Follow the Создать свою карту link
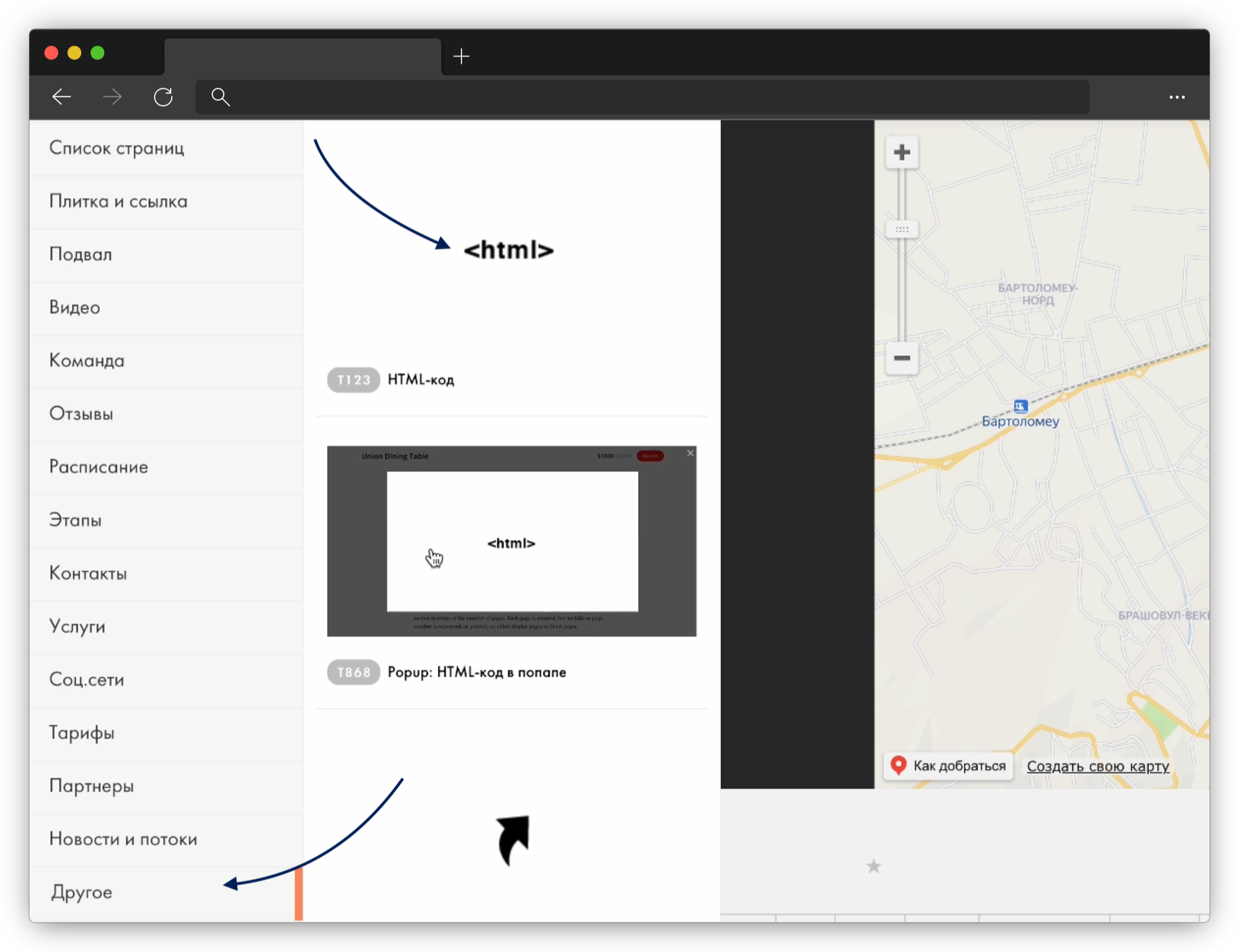Screen dimensions: 1239x952 click(1098, 766)
